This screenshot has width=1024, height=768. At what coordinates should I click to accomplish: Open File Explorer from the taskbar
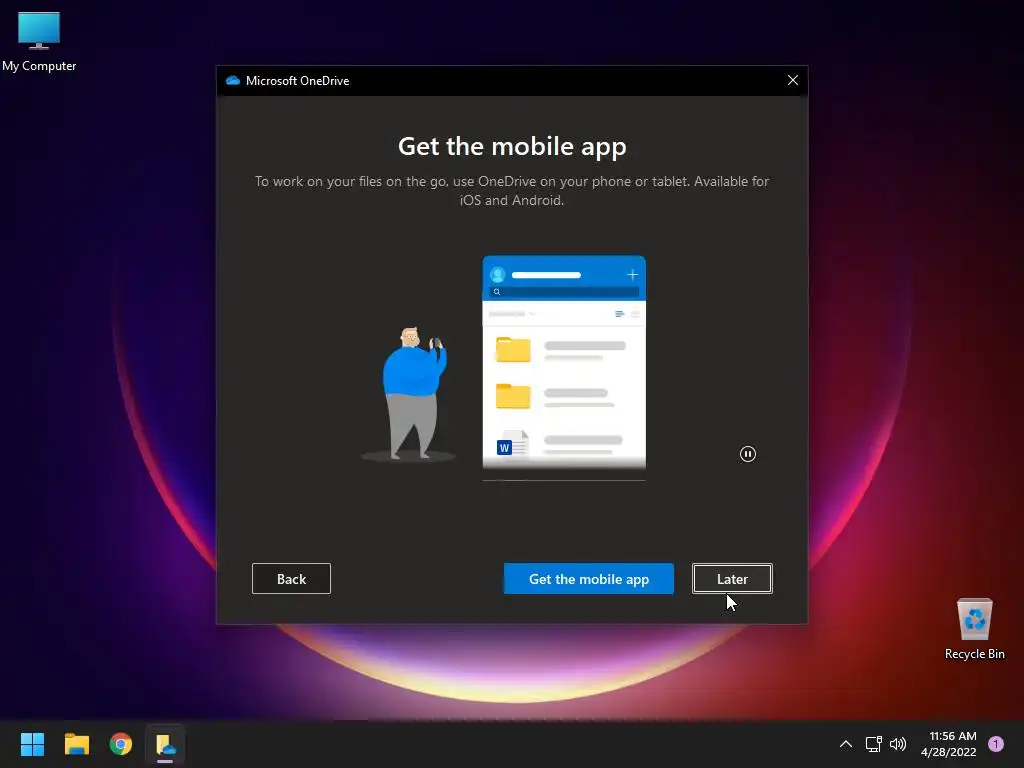(x=76, y=744)
